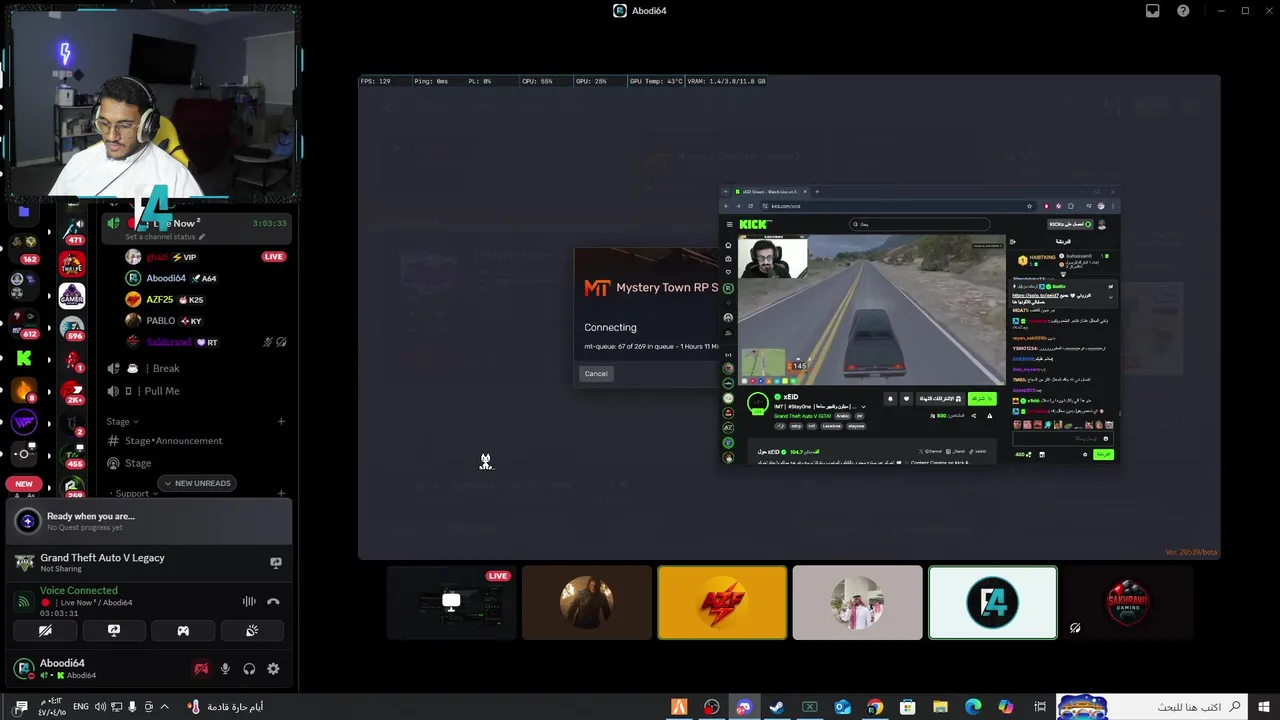Screen dimensions: 1280x720
Task: Switch the ENG input language indicator
Action: [x=81, y=707]
